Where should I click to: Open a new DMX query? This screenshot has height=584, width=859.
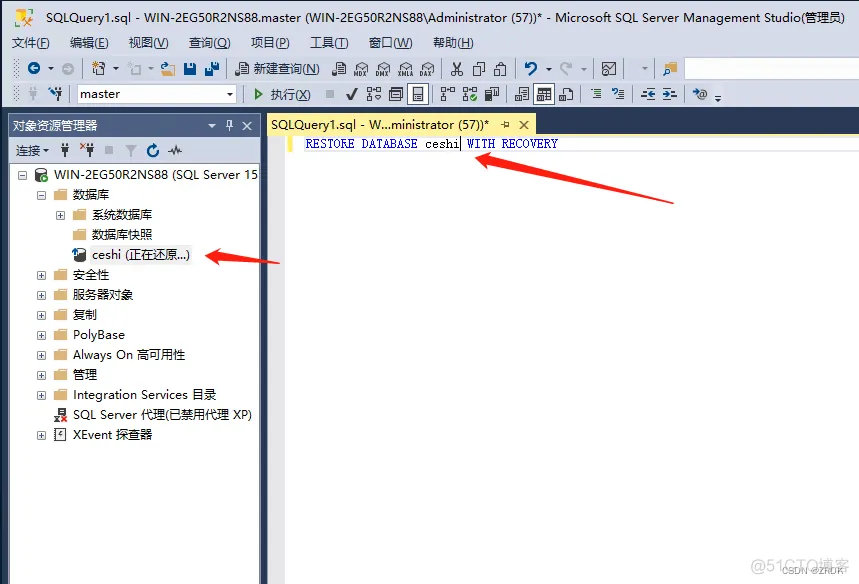[x=383, y=68]
